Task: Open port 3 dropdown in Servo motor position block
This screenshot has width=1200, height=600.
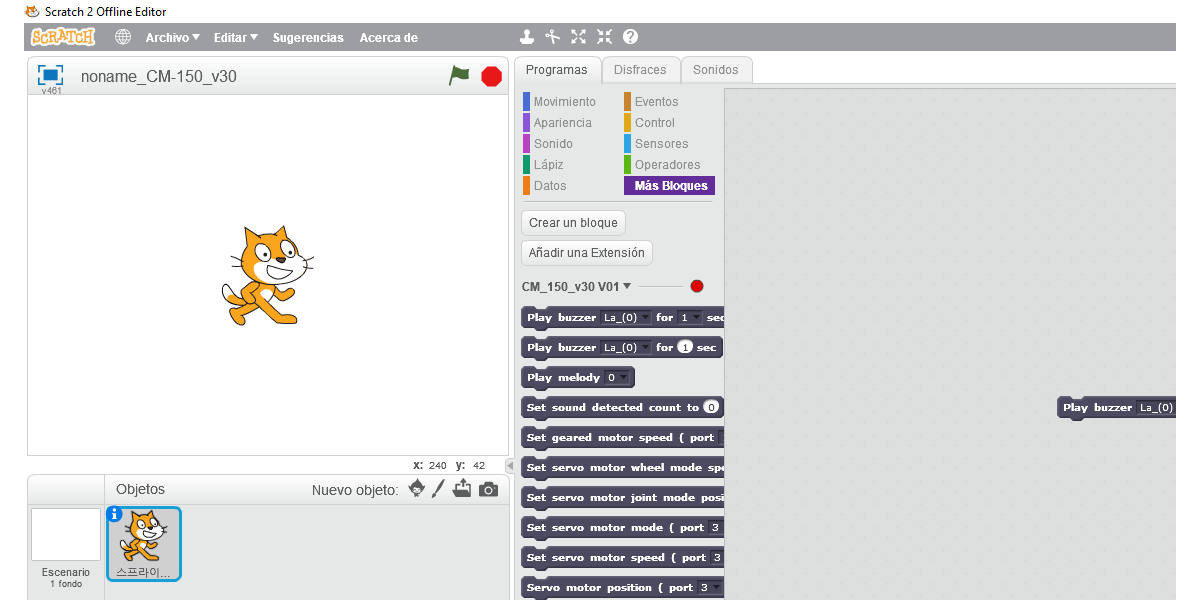Action: (710, 588)
